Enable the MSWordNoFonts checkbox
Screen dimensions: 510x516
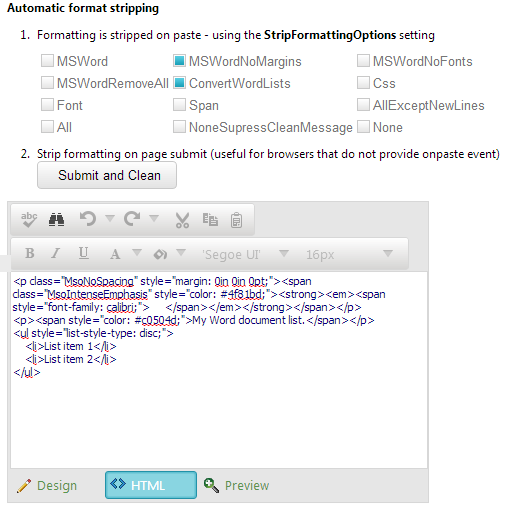point(363,61)
